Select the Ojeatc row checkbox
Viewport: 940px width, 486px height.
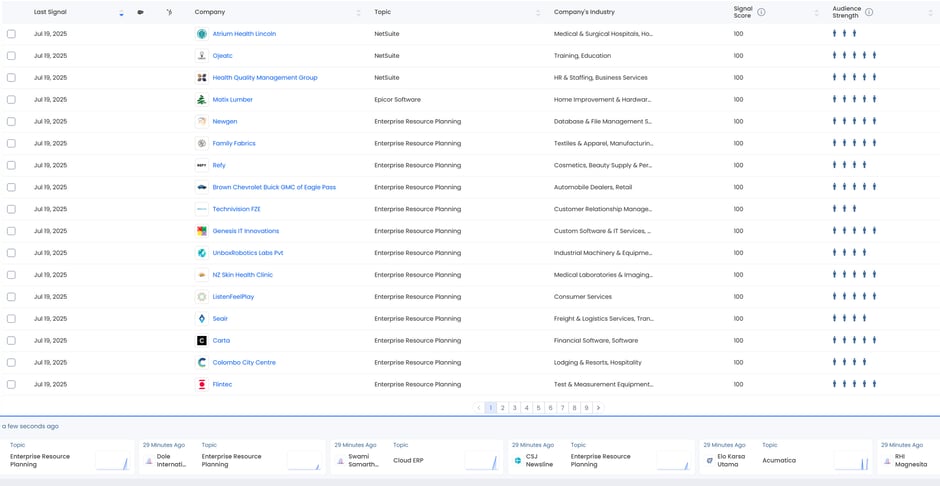11,56
